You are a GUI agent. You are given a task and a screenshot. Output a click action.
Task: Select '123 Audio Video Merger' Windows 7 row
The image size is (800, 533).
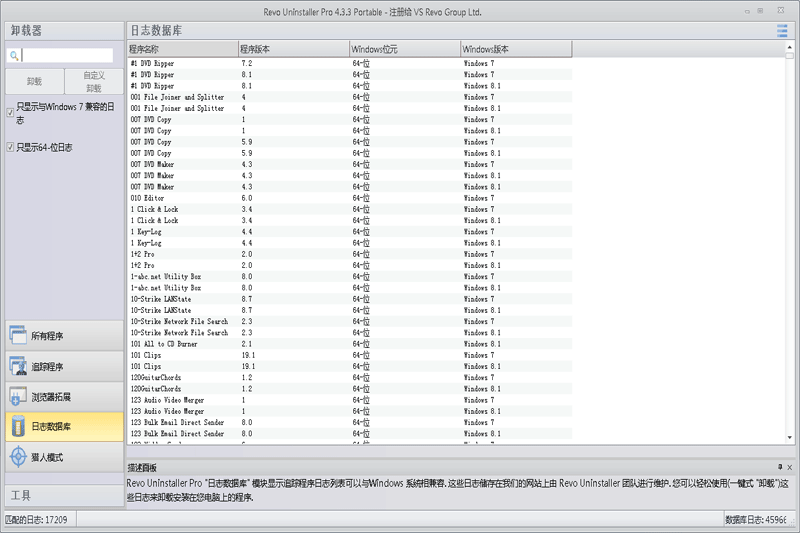349,400
